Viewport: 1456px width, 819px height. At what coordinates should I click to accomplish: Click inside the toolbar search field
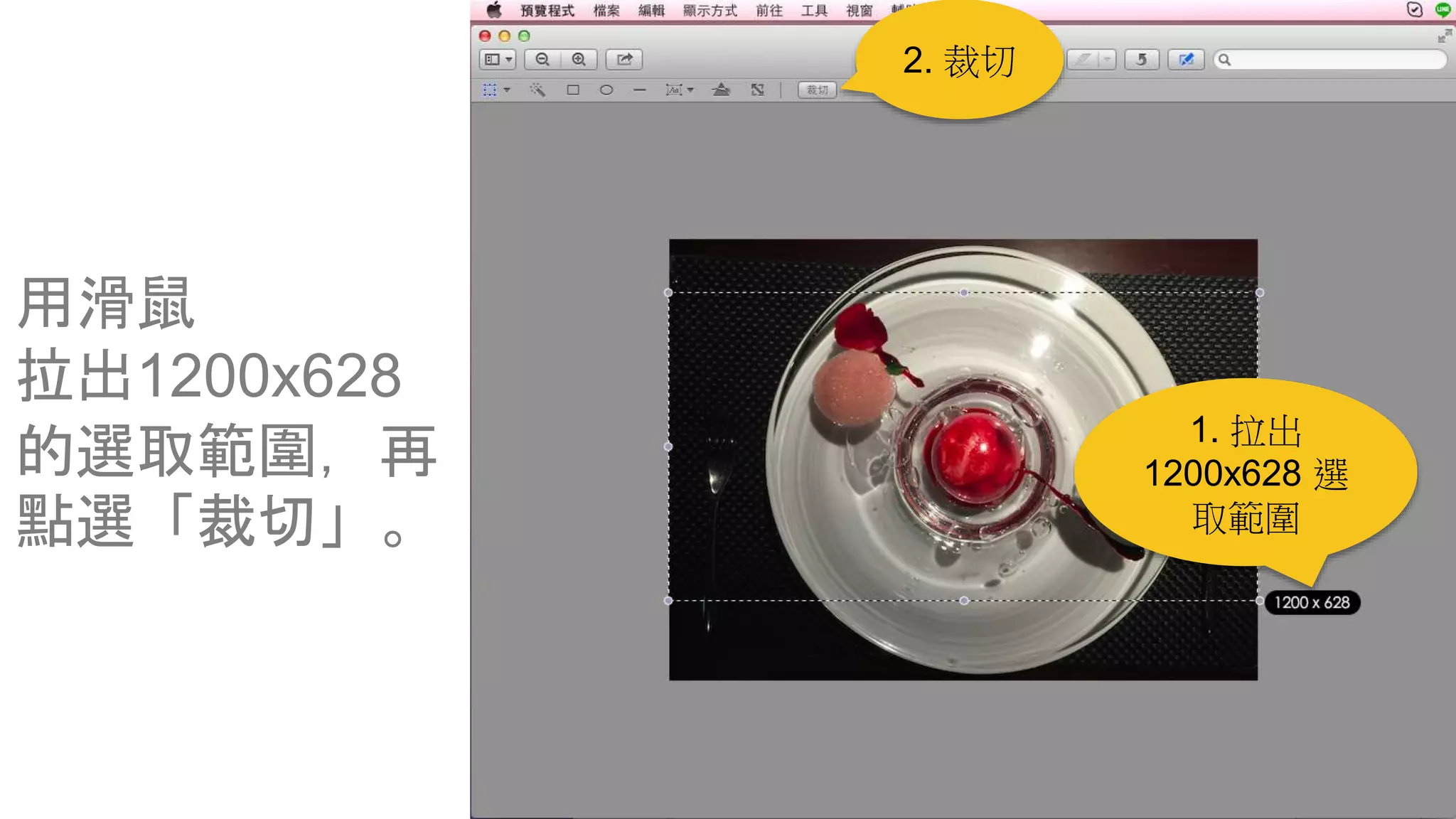click(1330, 60)
